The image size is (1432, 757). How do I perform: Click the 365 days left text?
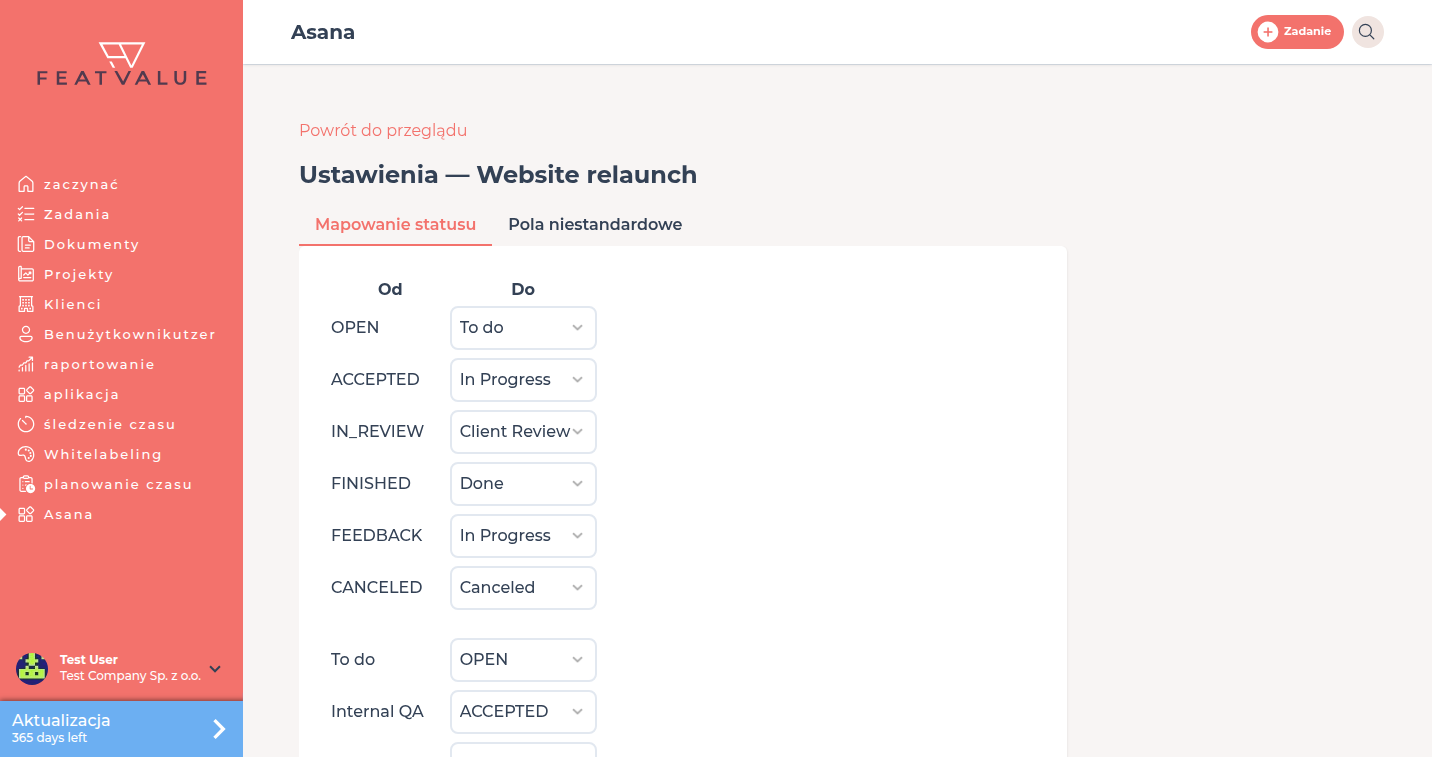pos(49,739)
